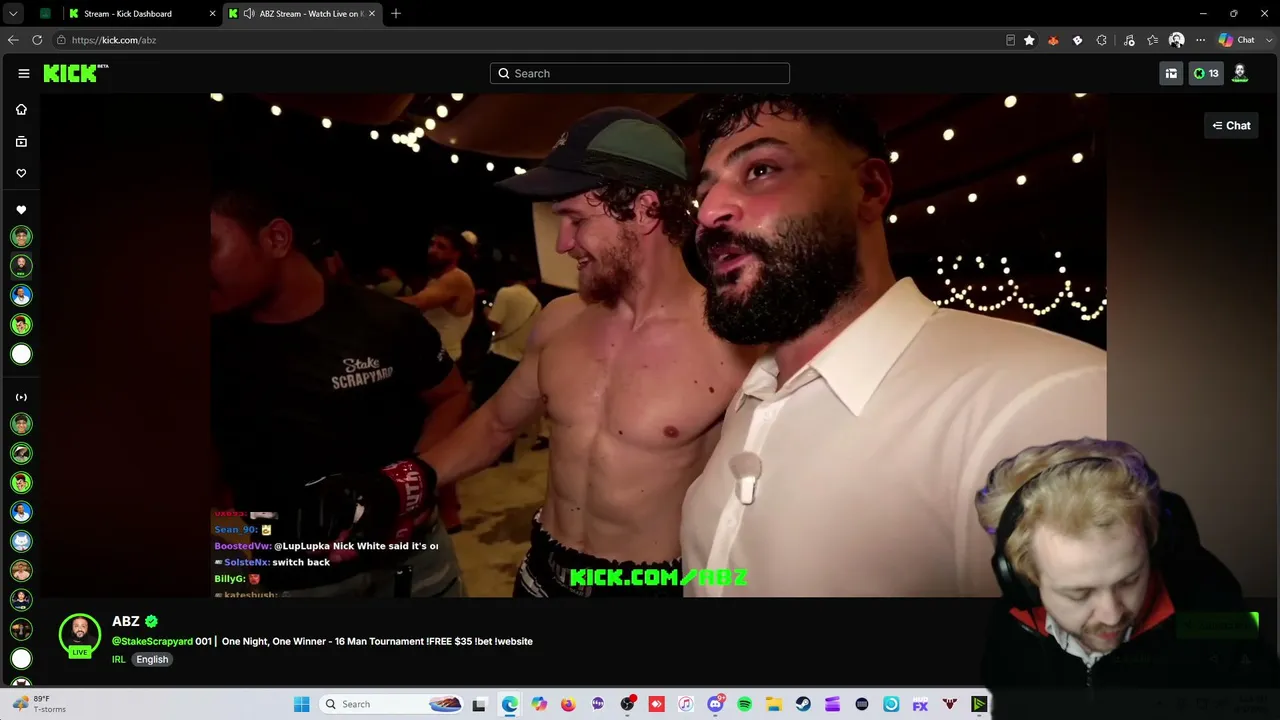
Task: Launch Firefox from the taskbar
Action: 568,704
